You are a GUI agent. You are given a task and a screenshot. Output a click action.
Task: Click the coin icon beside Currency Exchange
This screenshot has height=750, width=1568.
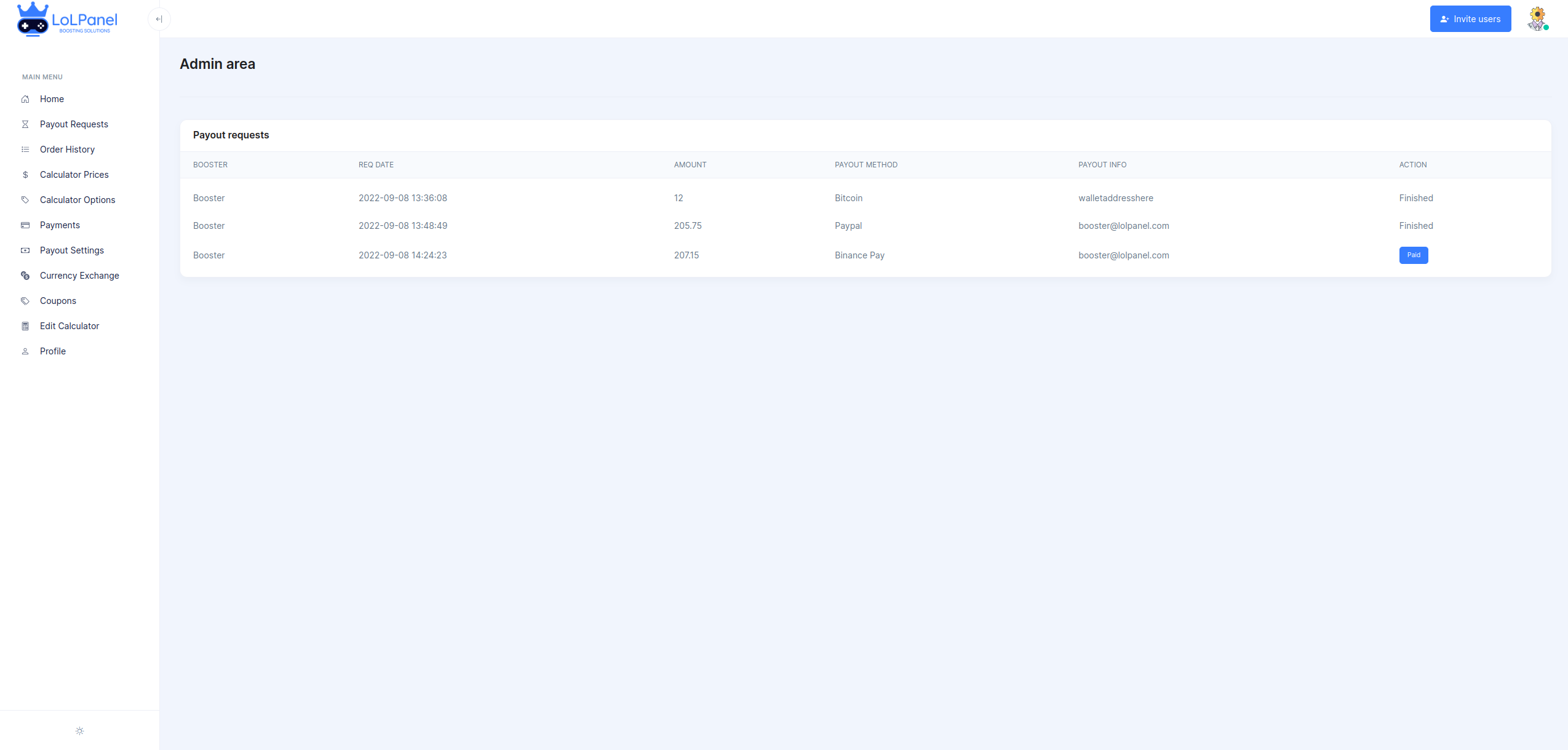pyautogui.click(x=25, y=276)
